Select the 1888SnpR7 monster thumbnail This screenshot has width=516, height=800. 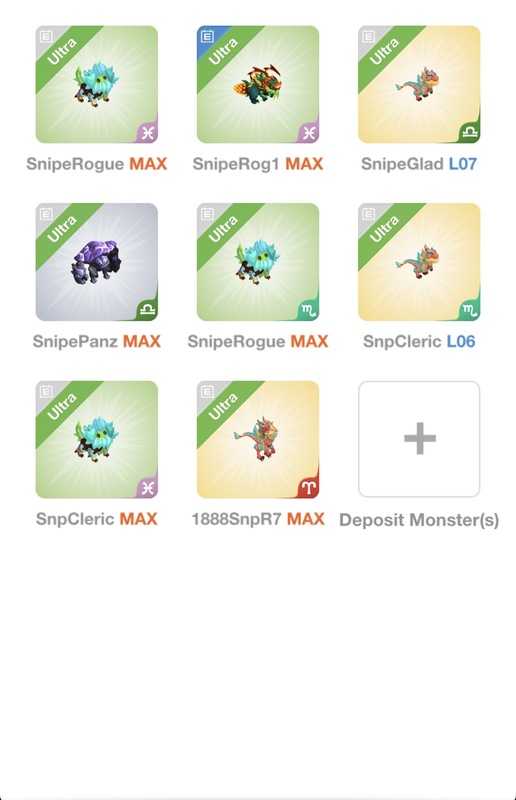point(258,440)
